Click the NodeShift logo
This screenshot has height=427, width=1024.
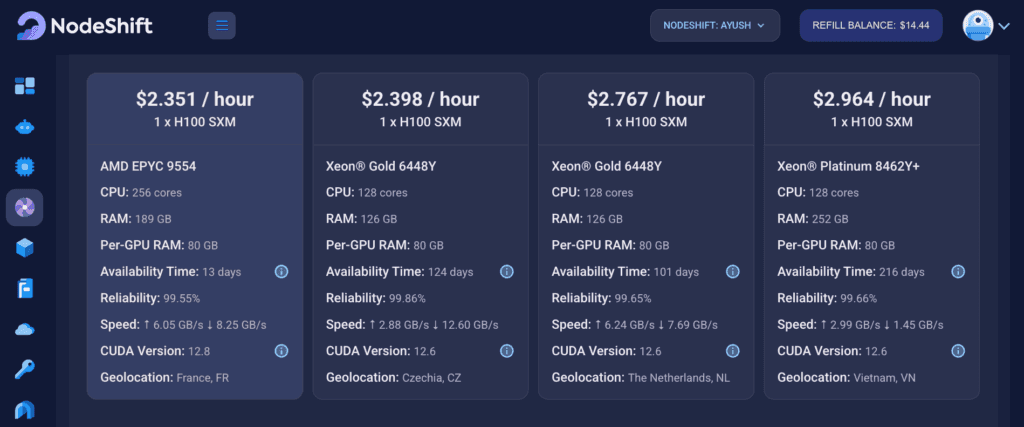coord(85,26)
